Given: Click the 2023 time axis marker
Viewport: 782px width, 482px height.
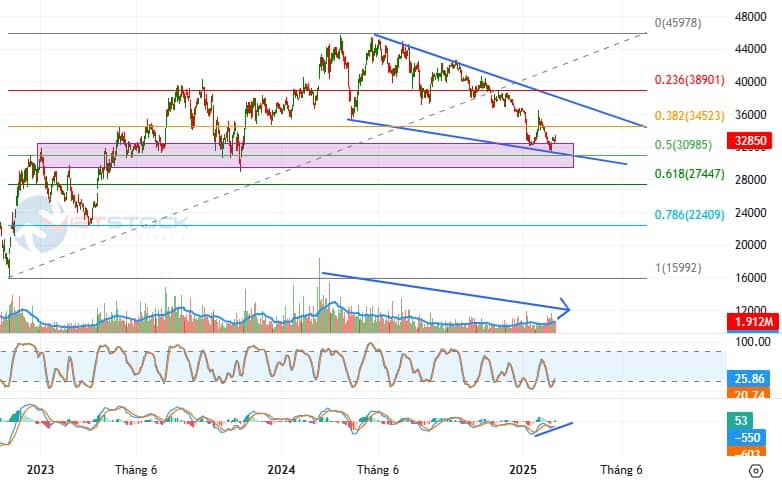Looking at the screenshot, I should 40,468.
